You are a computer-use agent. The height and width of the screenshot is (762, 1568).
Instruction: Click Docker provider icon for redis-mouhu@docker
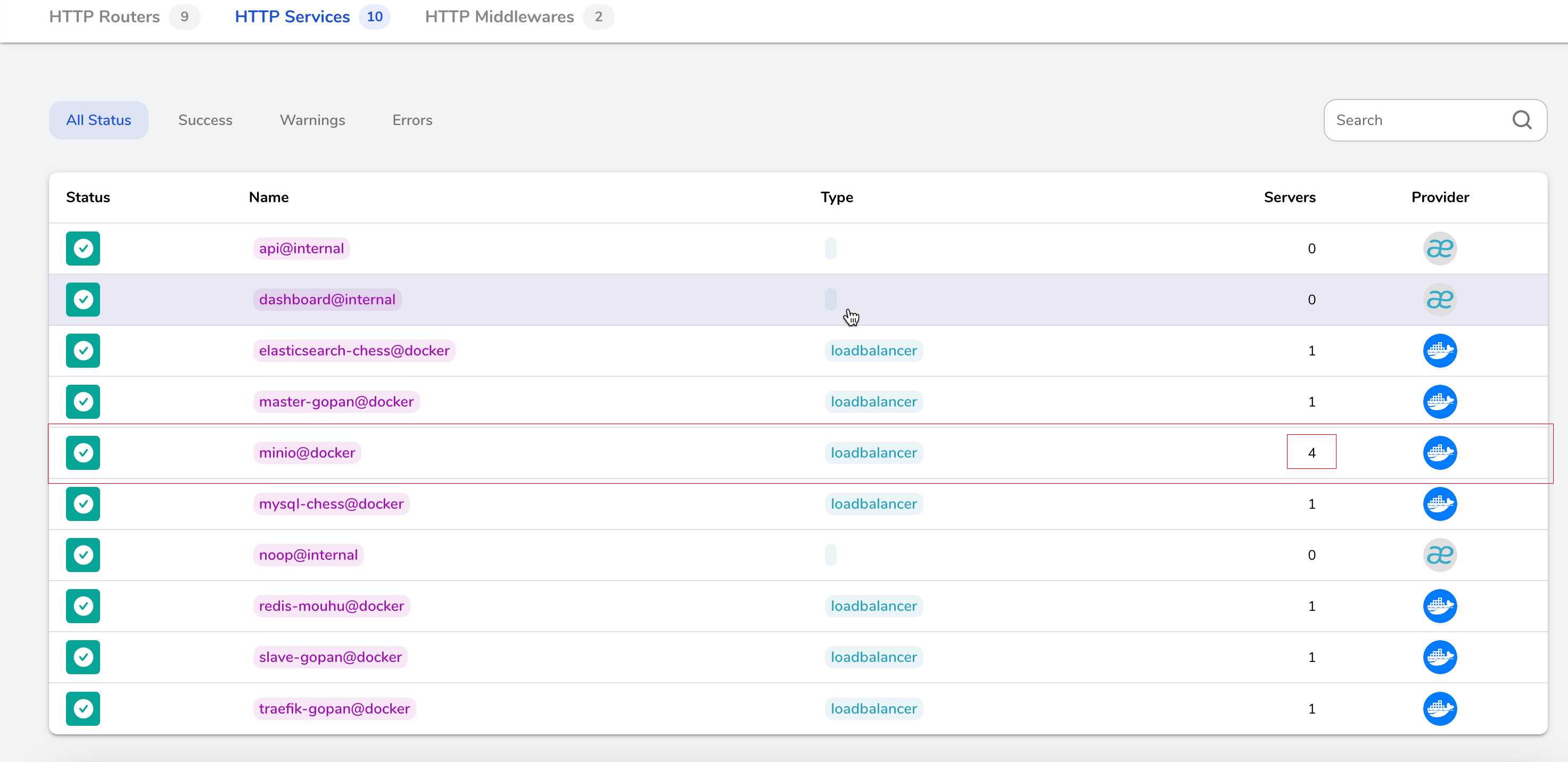(x=1439, y=606)
